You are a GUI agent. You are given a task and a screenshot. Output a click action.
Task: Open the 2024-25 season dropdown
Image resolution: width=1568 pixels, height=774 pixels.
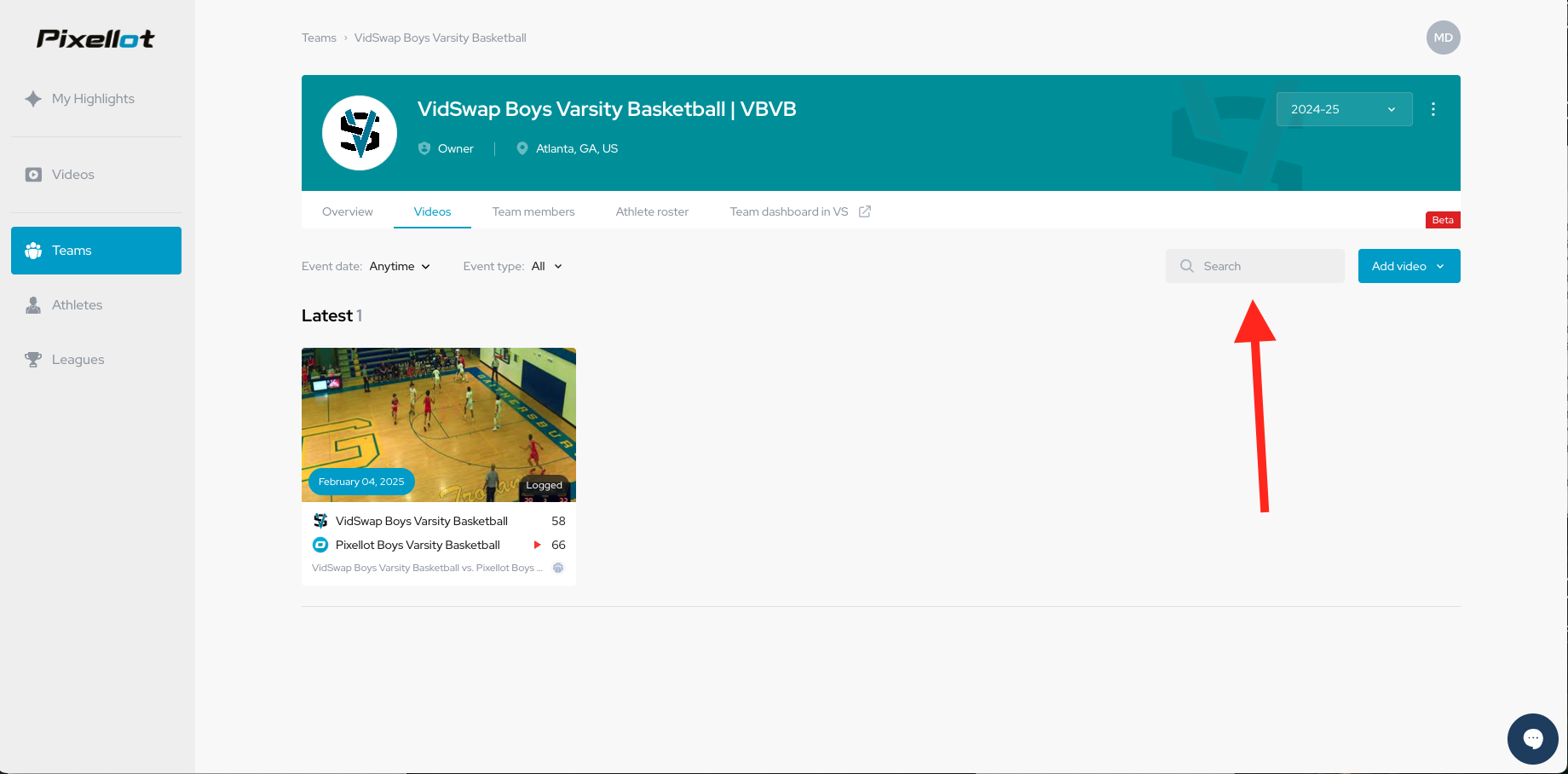(x=1344, y=109)
